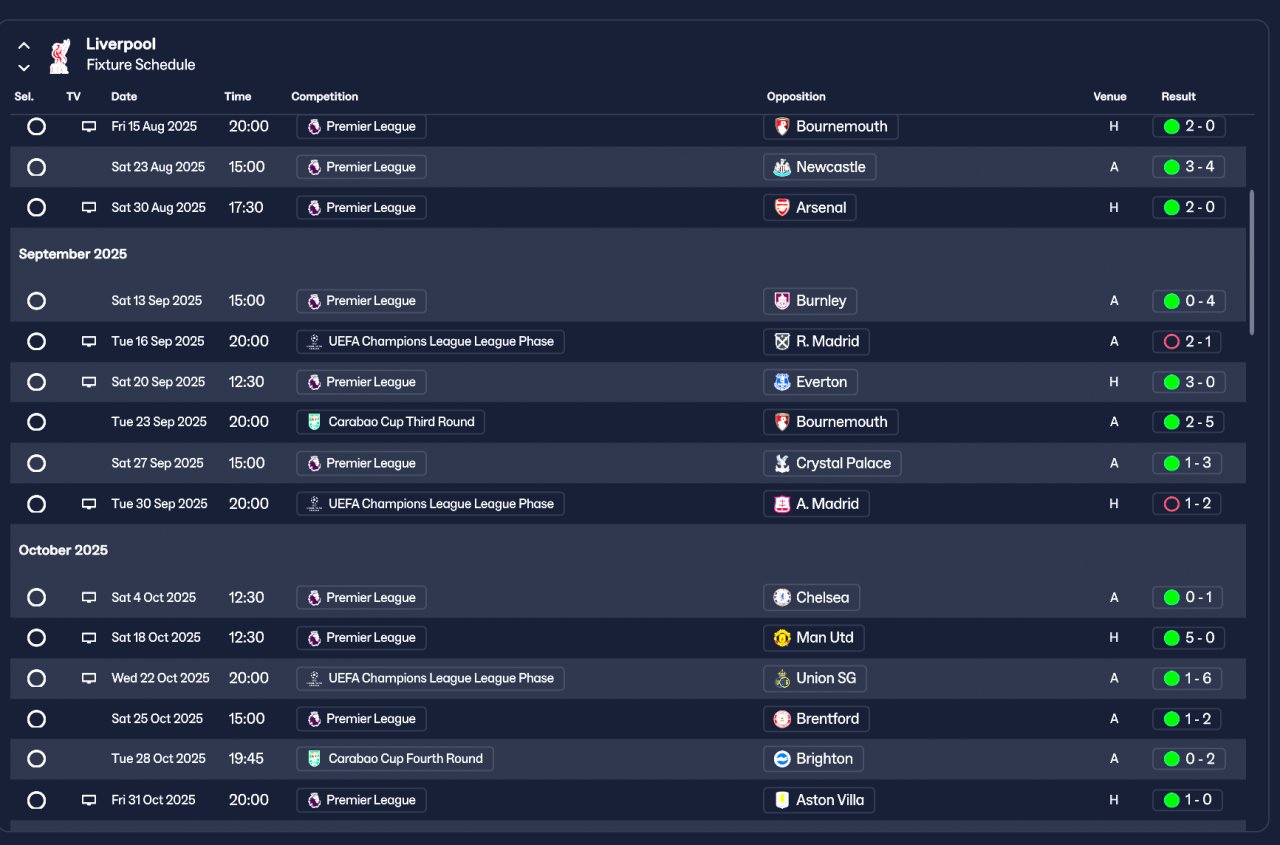Select the Burnley fixture radio button
Viewport: 1280px width, 845px height.
point(37,301)
